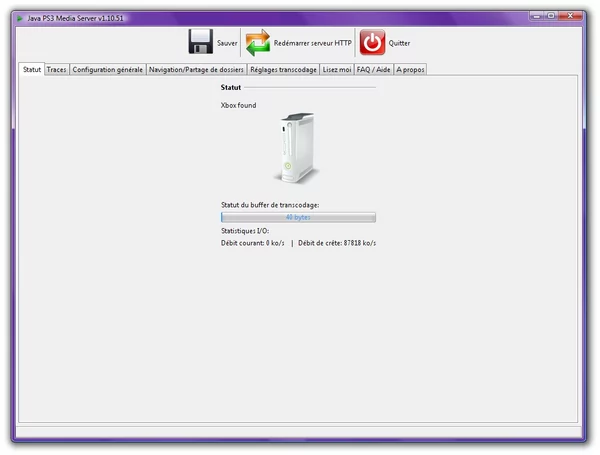Open the Lisez moi tab
This screenshot has height=455, width=600.
(337, 70)
